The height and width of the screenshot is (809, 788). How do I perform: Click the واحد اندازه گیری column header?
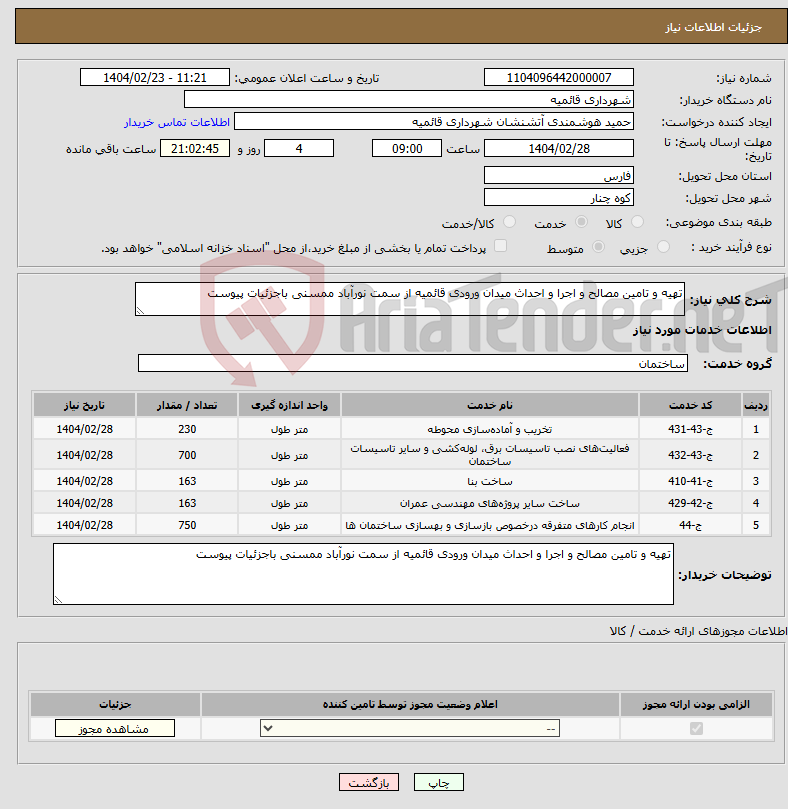[x=290, y=405]
